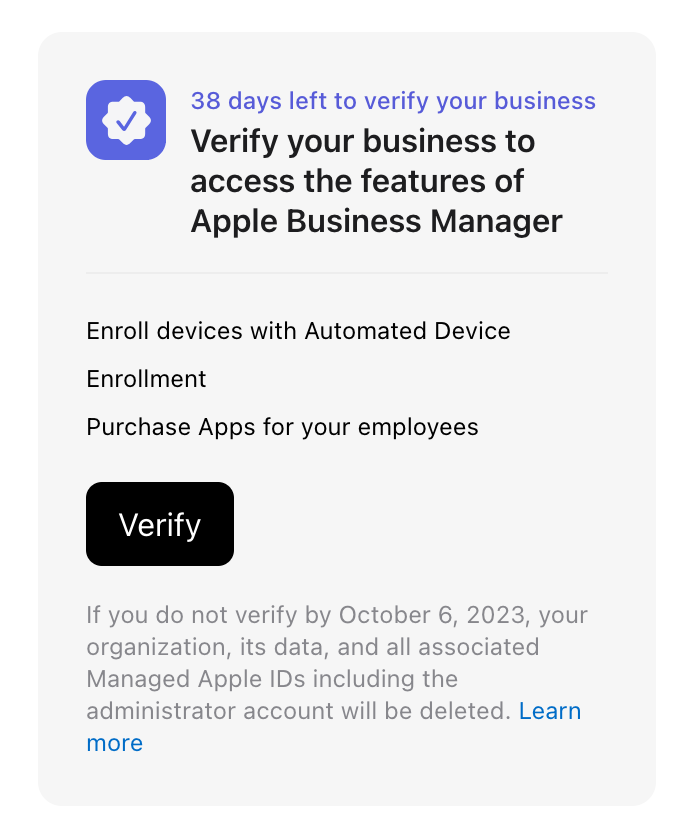Click 'Purchase Apps for your employees' text
Image resolution: width=686 pixels, height=836 pixels.
point(282,427)
